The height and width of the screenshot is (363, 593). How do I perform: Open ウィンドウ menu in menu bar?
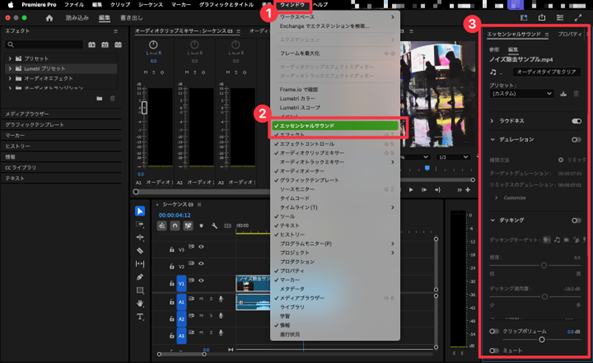pyautogui.click(x=292, y=5)
